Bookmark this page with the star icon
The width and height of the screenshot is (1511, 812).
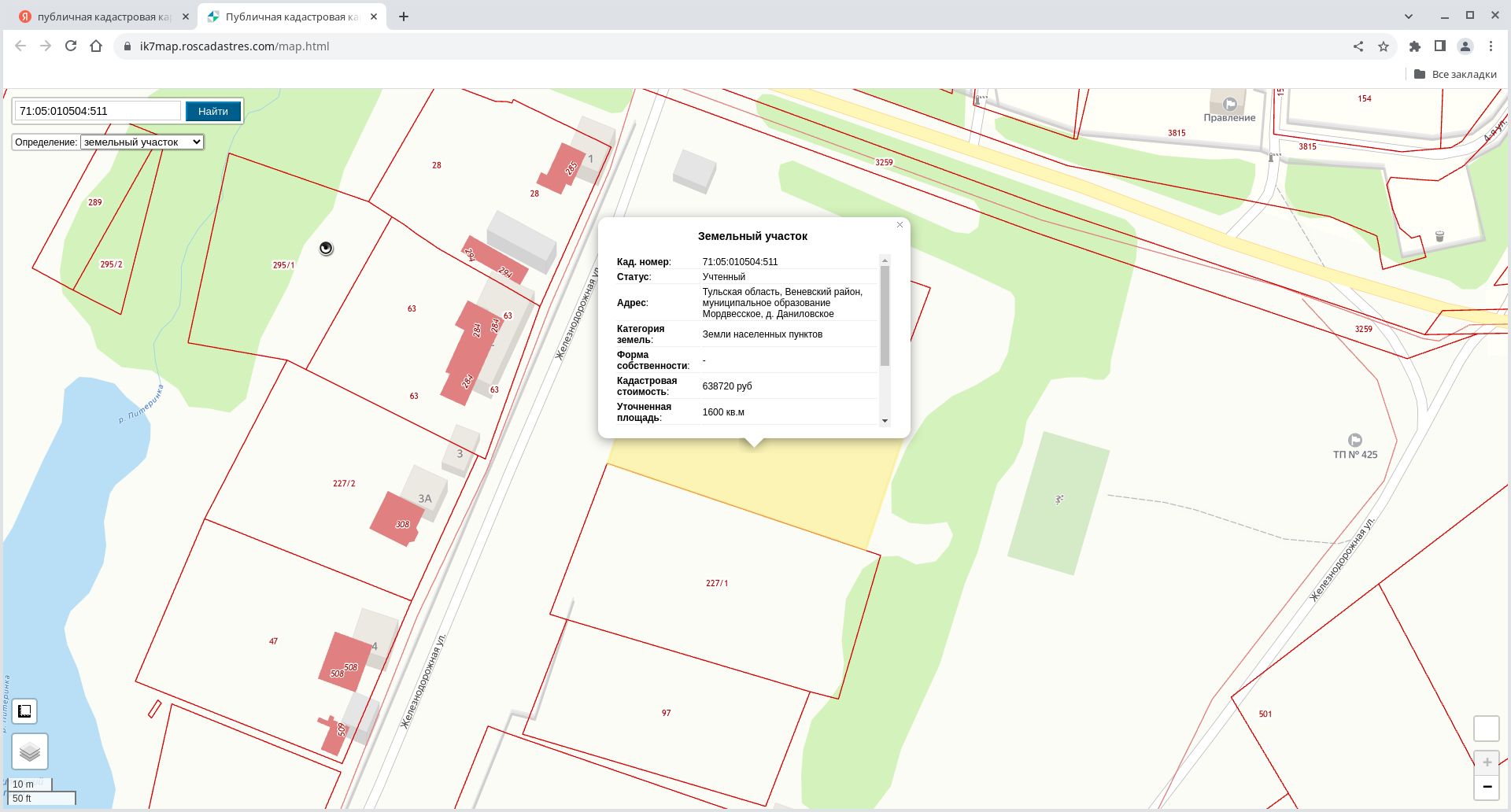point(1384,46)
